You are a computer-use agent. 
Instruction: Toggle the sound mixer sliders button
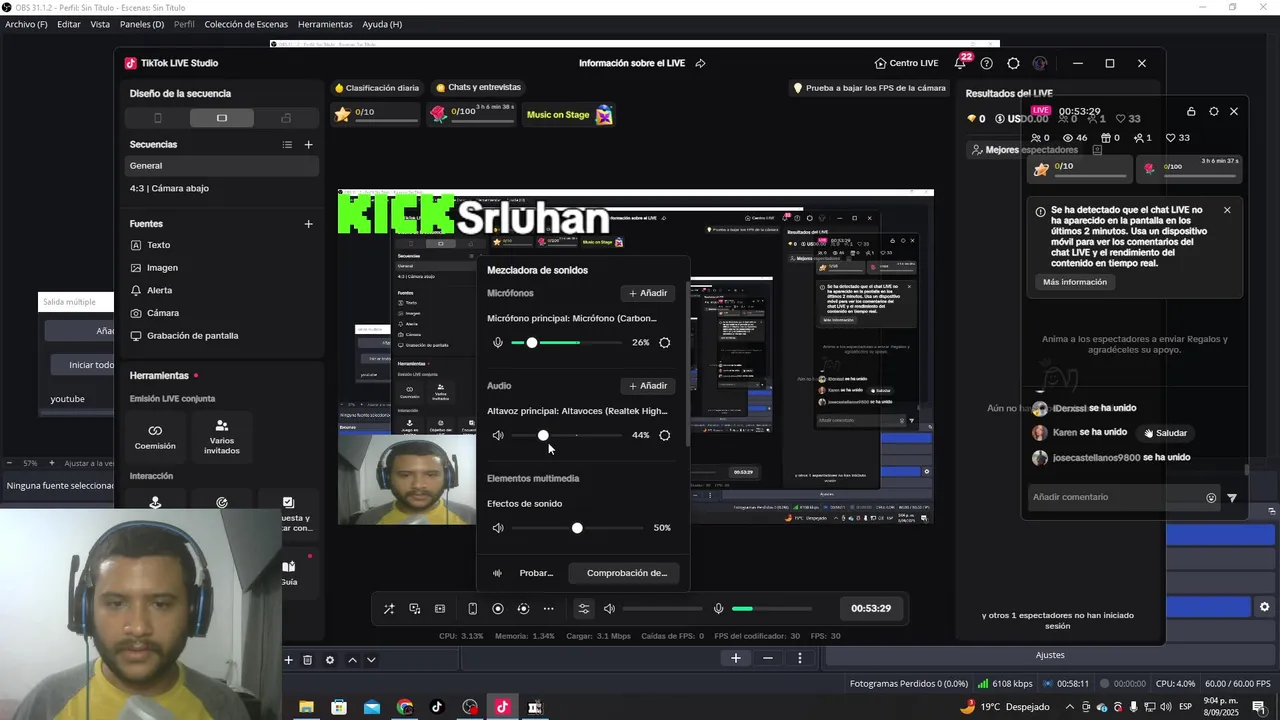click(x=584, y=608)
